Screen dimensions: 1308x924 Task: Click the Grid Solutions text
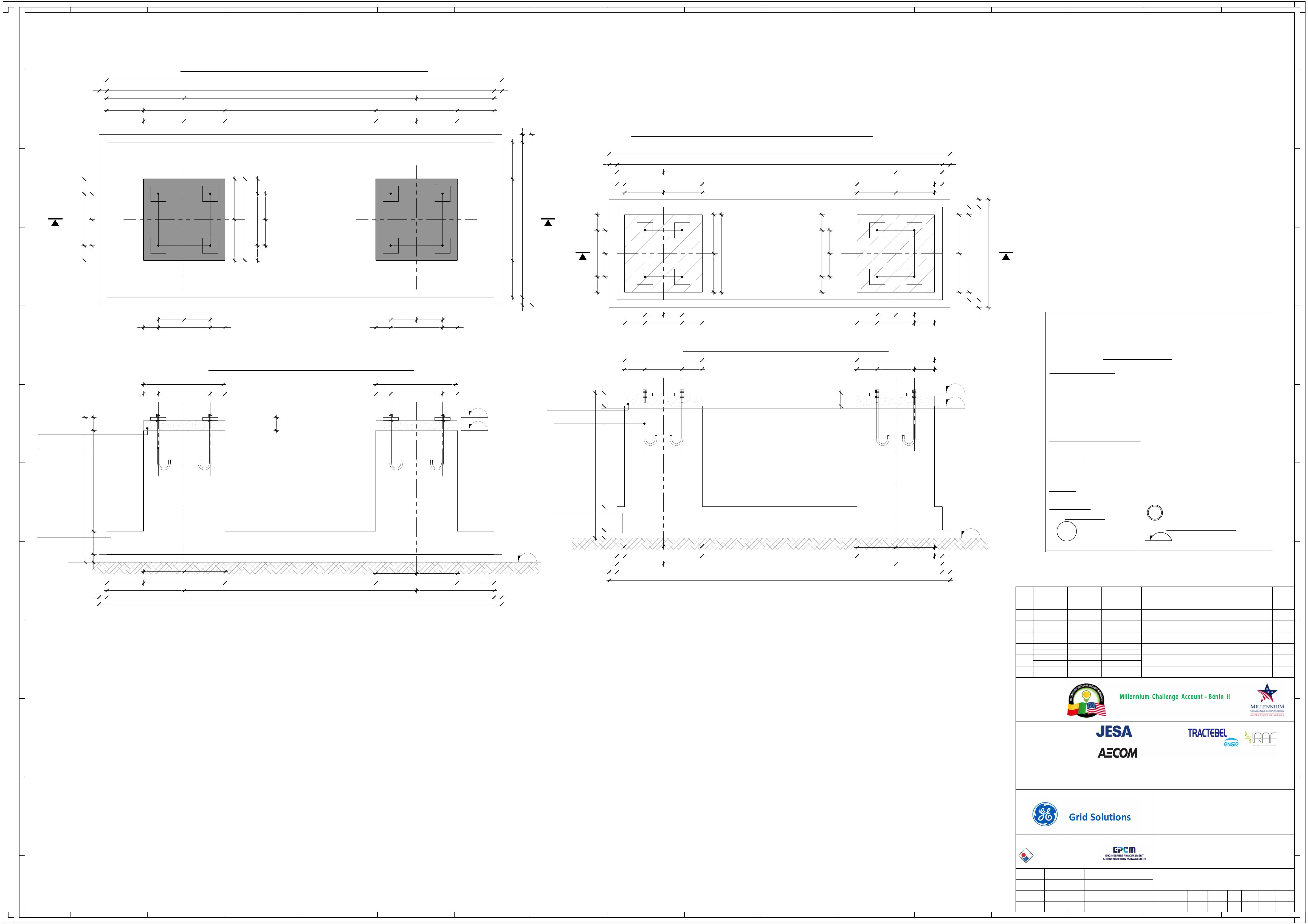(1100, 817)
